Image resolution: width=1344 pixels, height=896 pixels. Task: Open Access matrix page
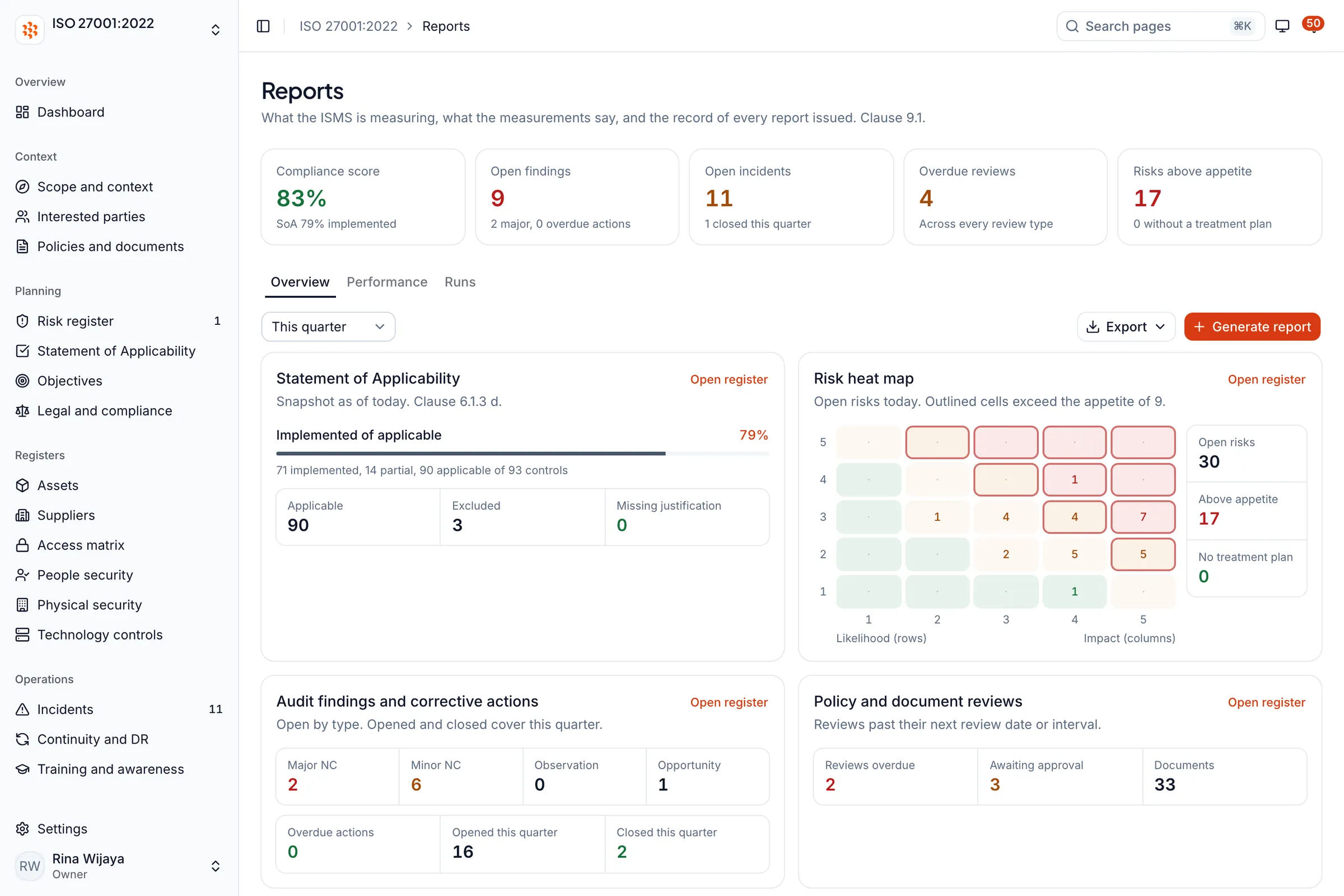119,545
